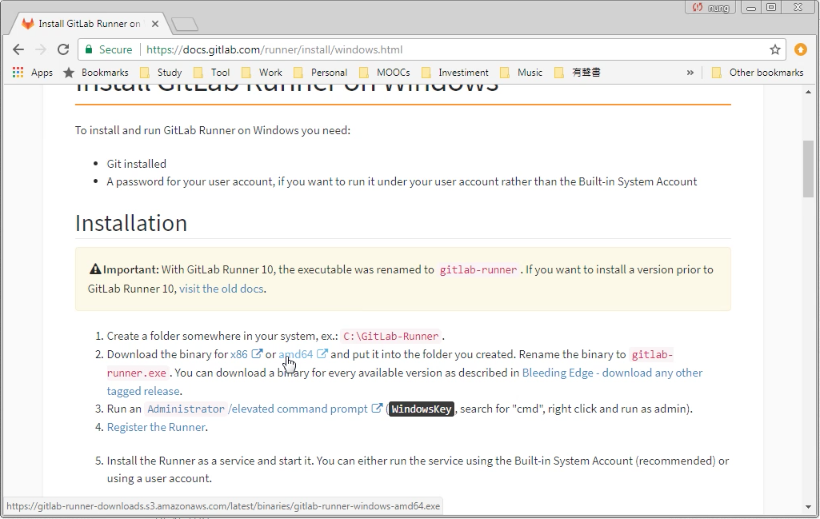Click the scrollbar up arrow

(x=808, y=92)
